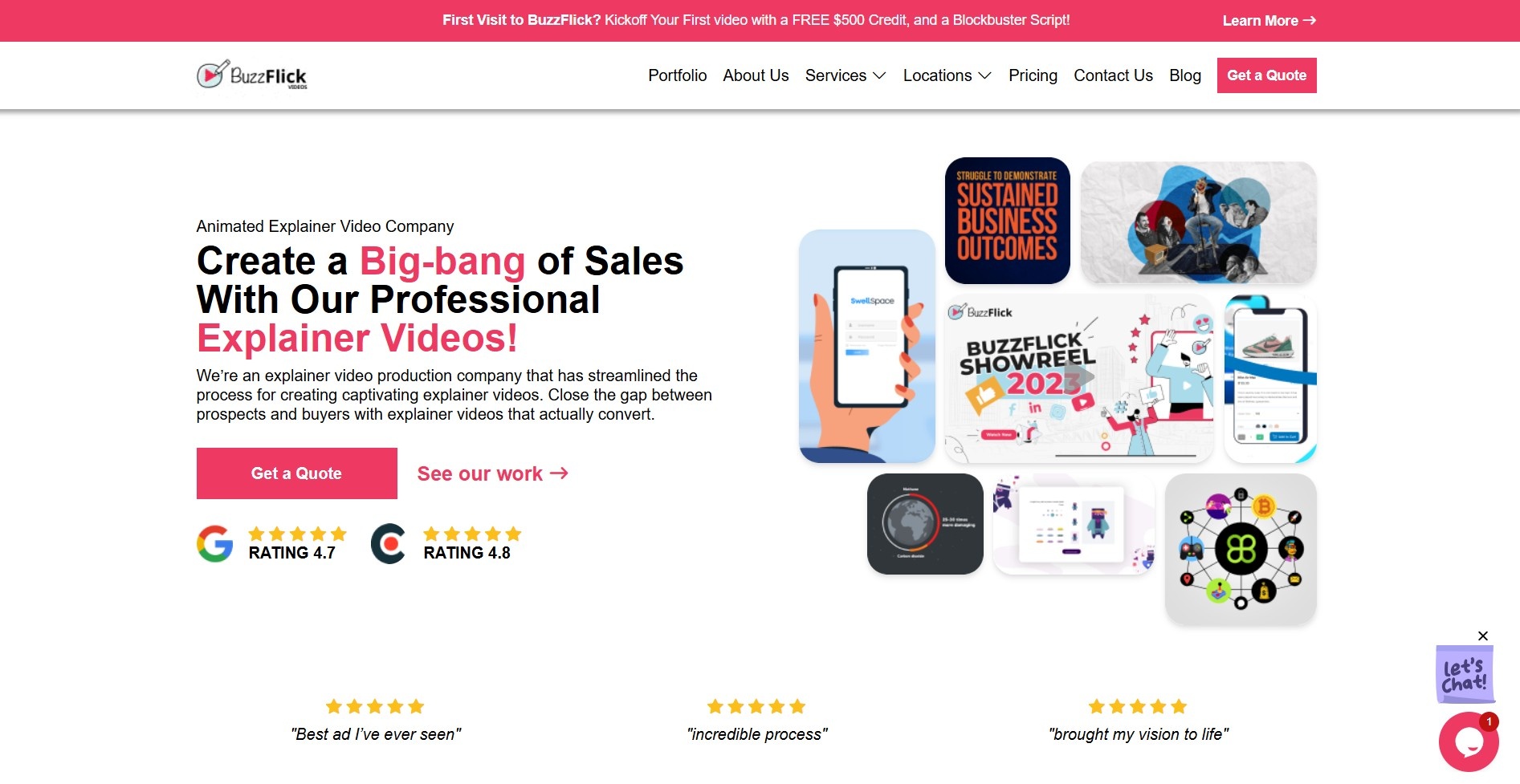
Task: Expand the Services dropdown menu
Action: 846,75
